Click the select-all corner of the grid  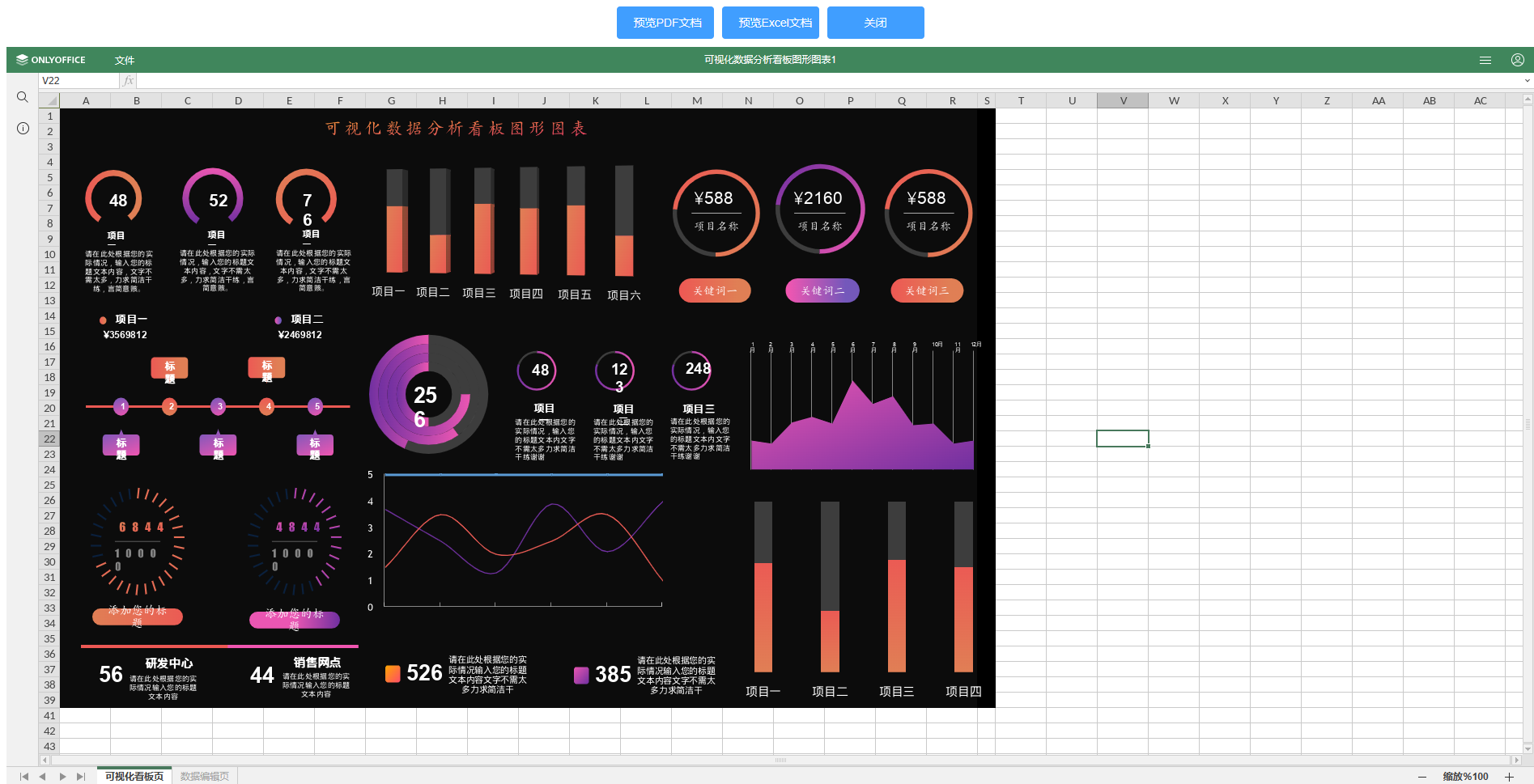point(49,101)
